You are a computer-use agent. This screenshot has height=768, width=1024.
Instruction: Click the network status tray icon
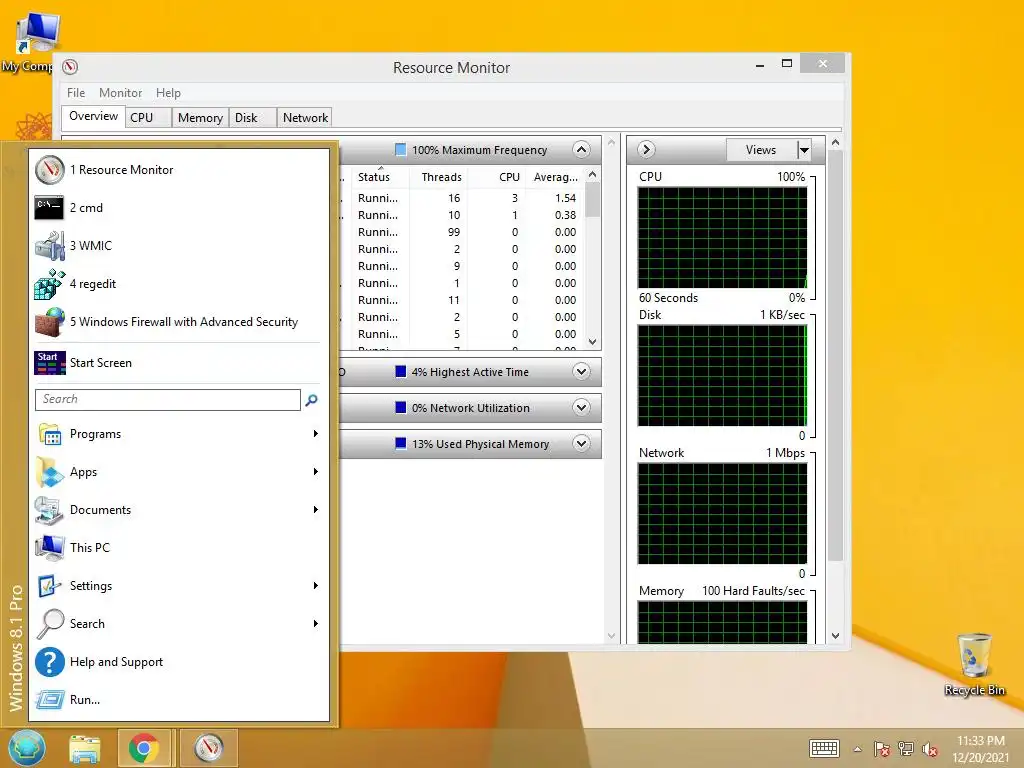(906, 749)
